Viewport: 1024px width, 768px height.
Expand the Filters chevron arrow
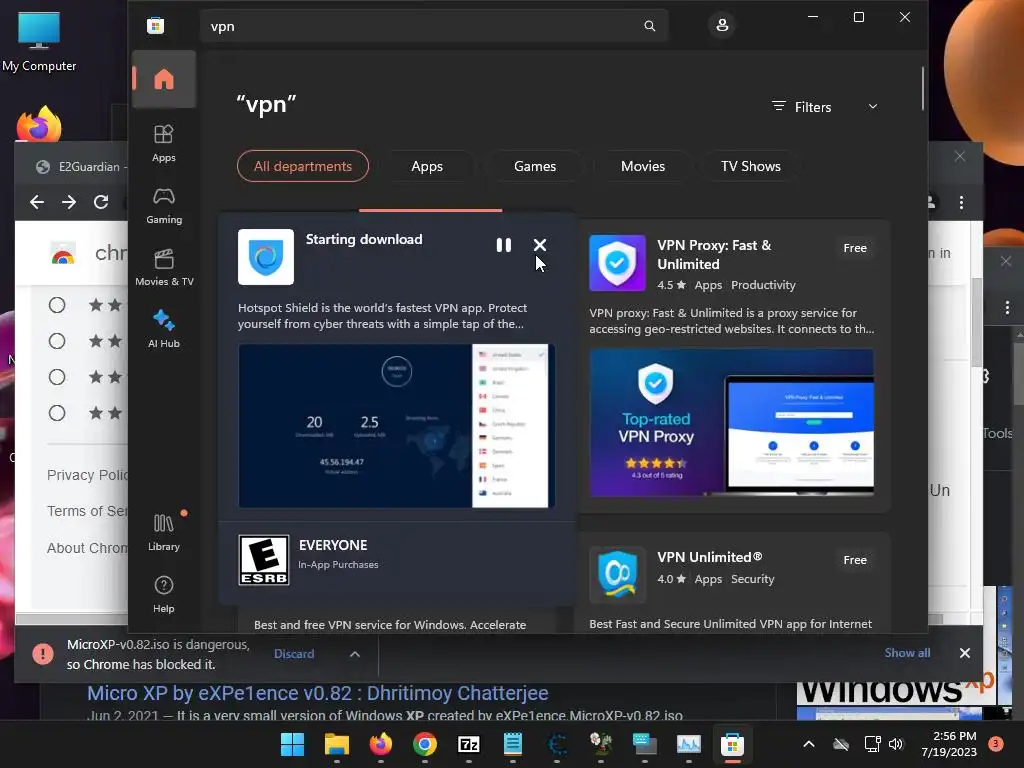point(872,106)
